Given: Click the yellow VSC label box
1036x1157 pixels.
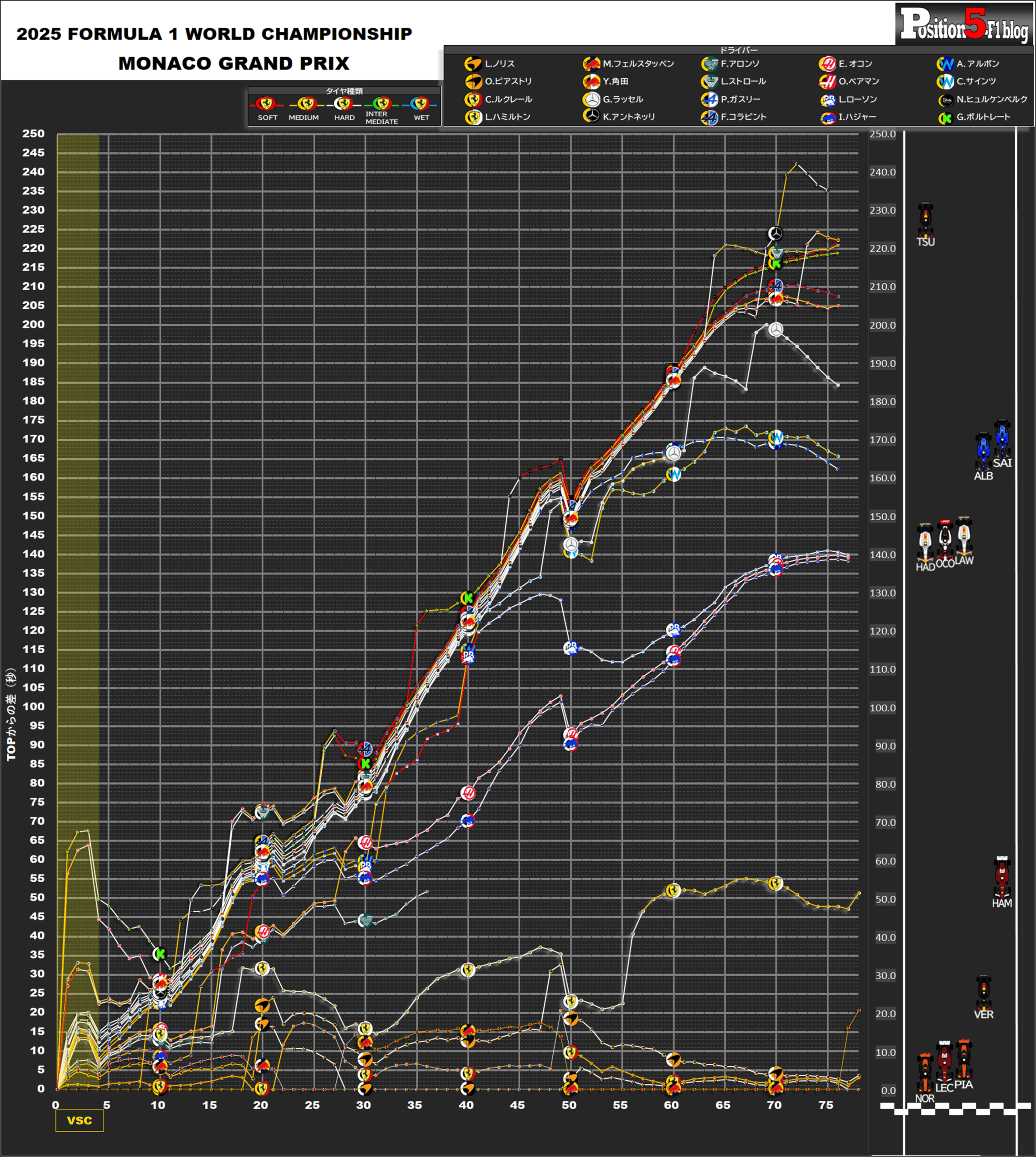Looking at the screenshot, I should pyautogui.click(x=79, y=1120).
